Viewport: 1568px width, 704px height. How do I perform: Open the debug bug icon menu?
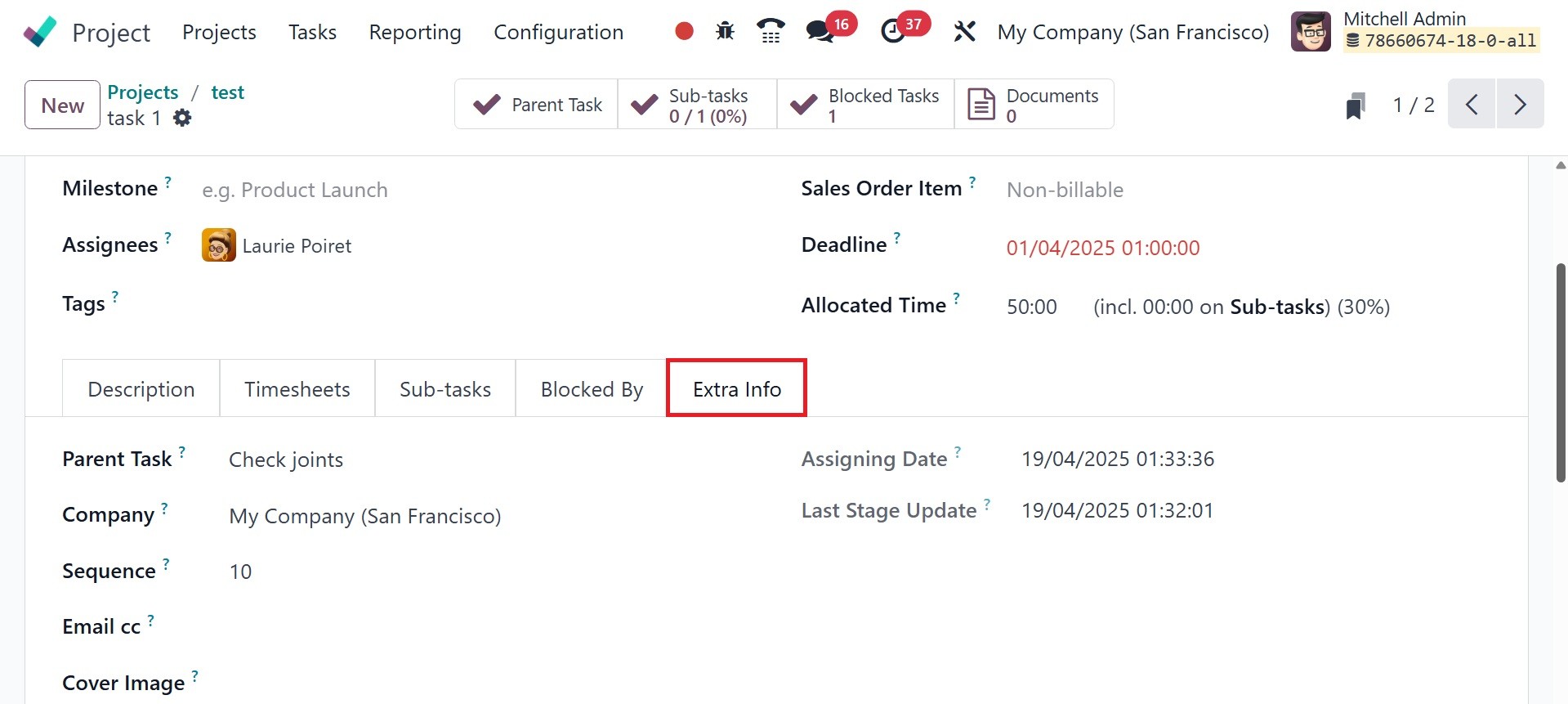725,32
